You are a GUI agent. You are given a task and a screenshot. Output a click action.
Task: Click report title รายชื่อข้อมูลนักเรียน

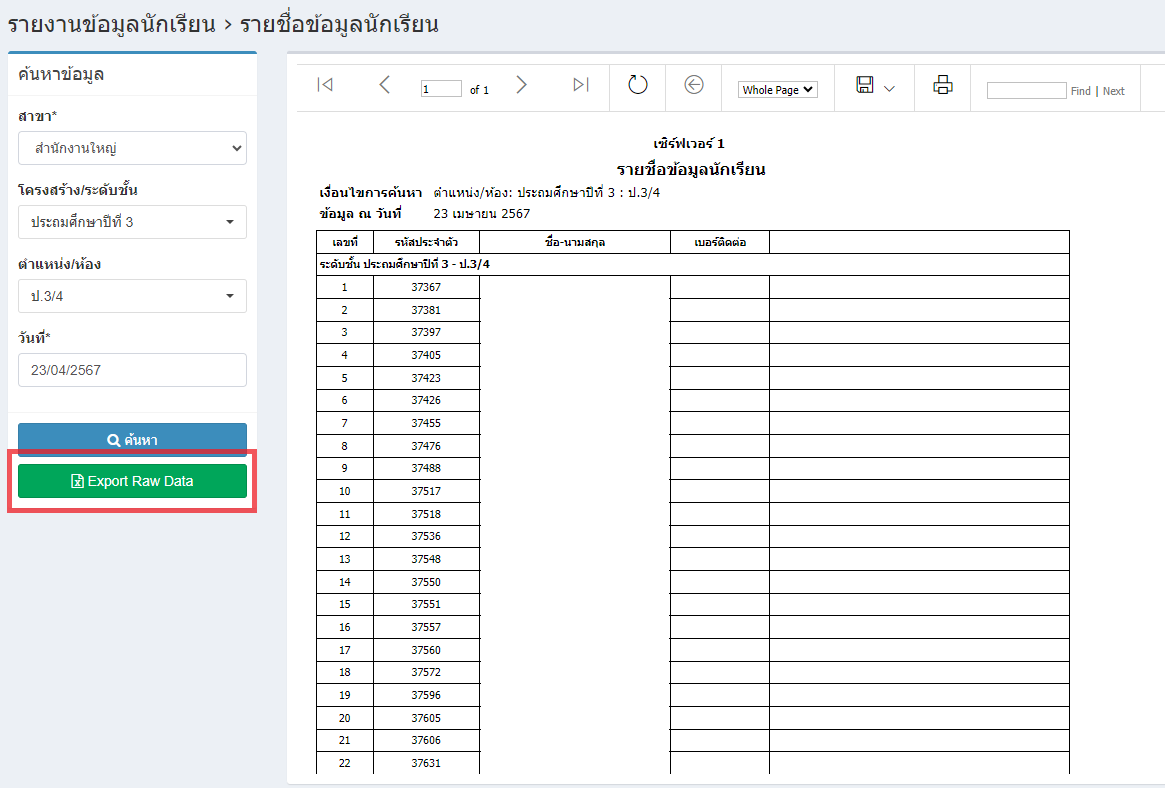coord(691,169)
